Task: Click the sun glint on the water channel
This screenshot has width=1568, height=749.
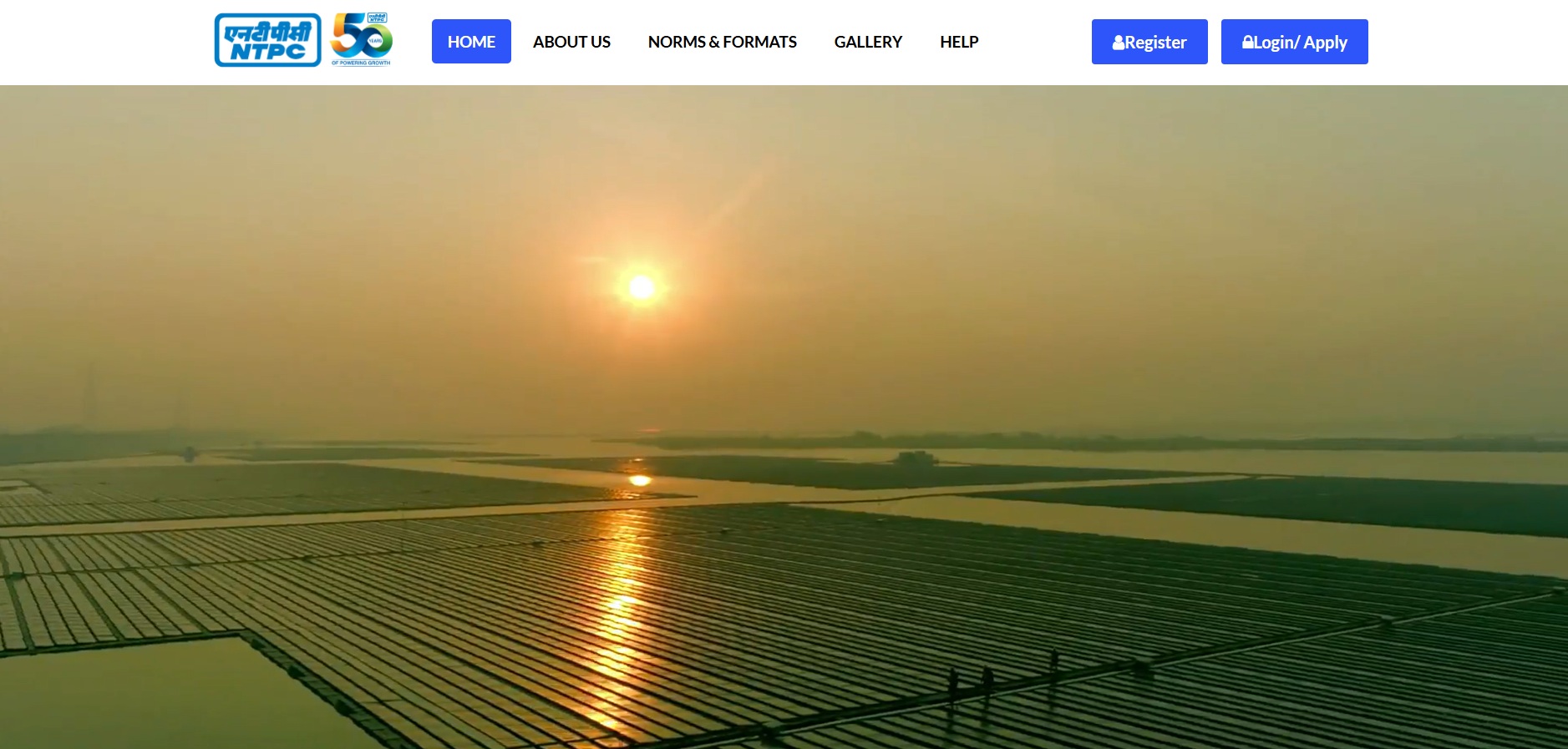Action: tap(640, 480)
